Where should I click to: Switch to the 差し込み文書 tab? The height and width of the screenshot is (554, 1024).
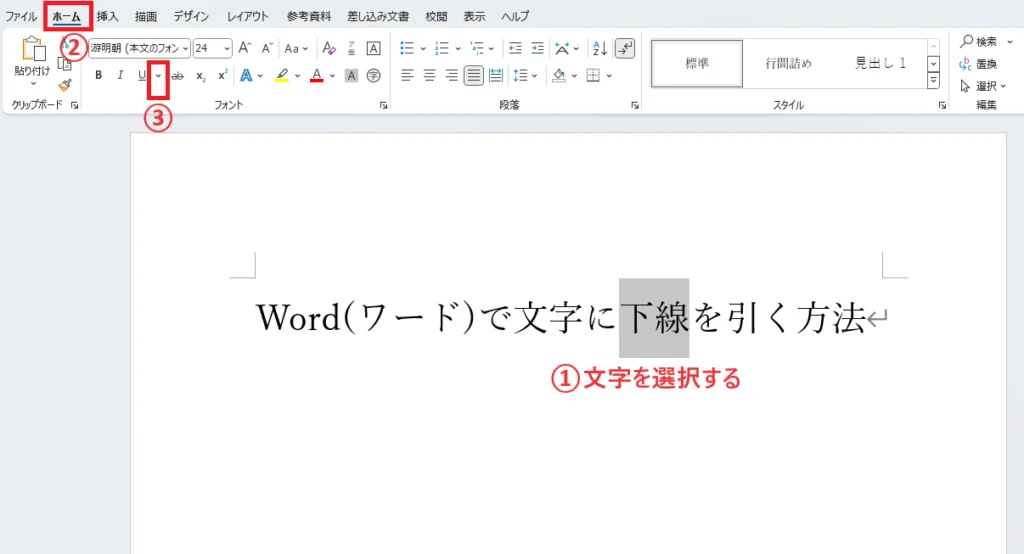click(x=378, y=16)
